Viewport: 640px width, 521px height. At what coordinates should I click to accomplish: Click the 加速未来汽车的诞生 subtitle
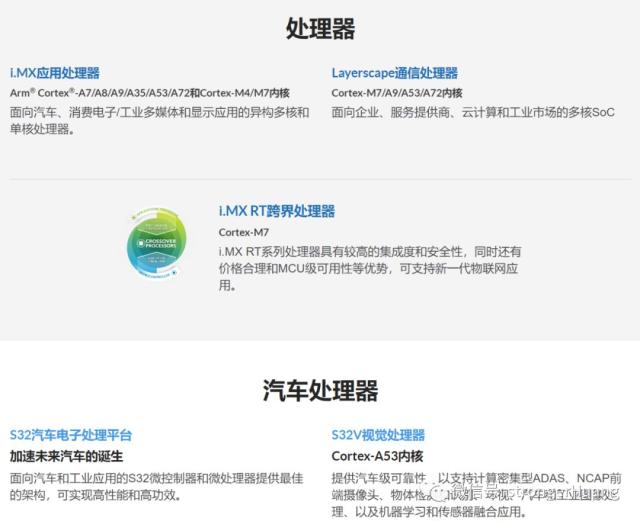tap(66, 456)
